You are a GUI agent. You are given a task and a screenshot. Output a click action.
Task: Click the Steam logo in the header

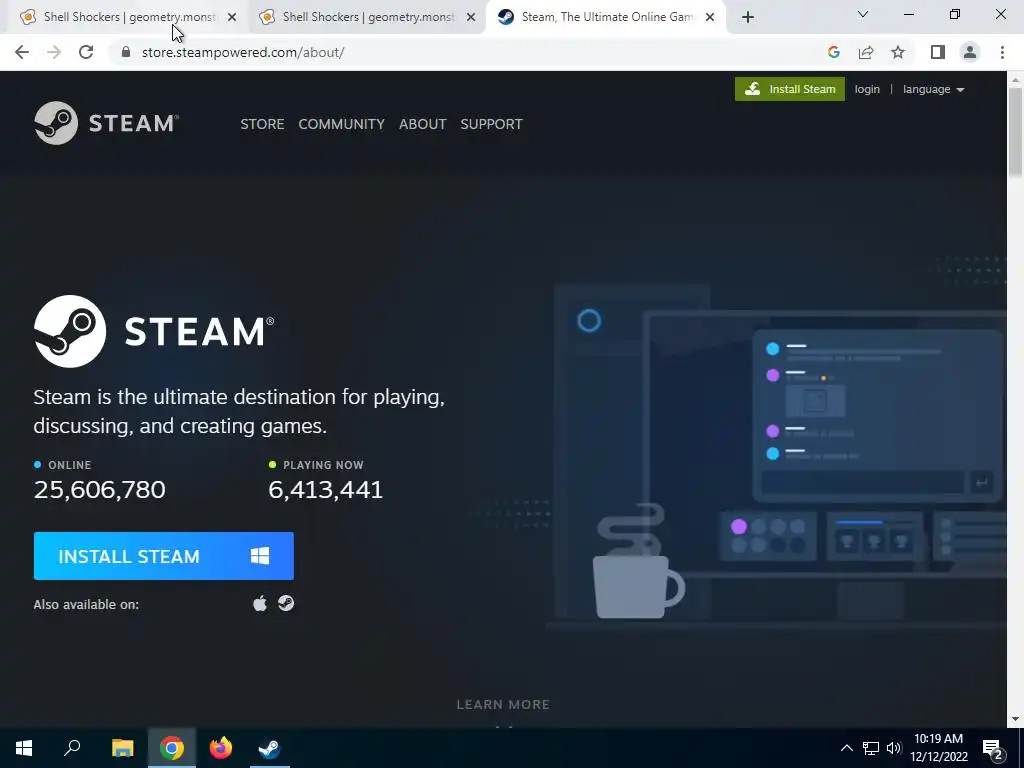(x=106, y=123)
